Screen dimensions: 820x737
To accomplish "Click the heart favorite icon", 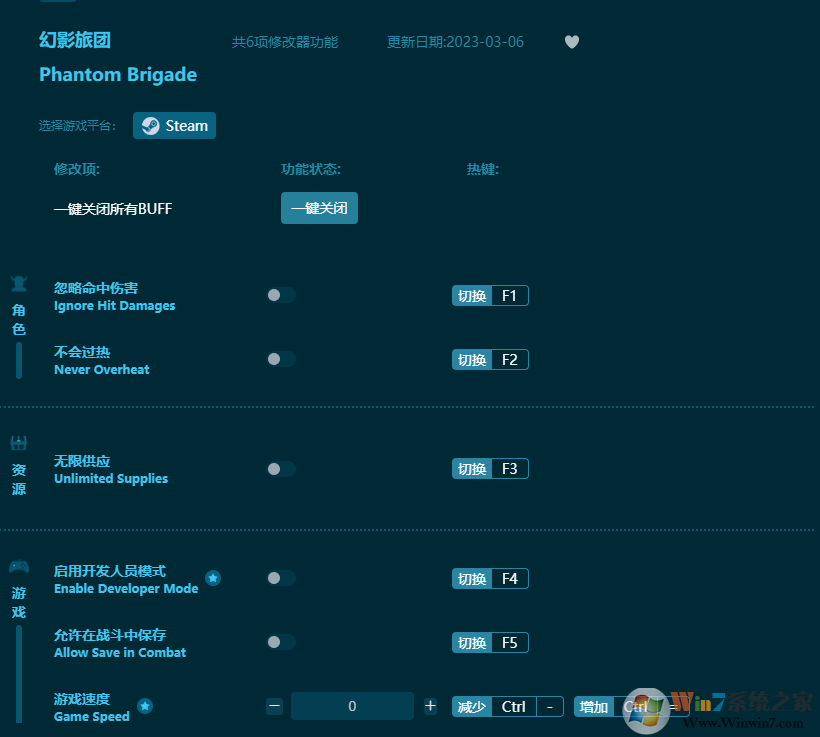I will click(x=571, y=42).
